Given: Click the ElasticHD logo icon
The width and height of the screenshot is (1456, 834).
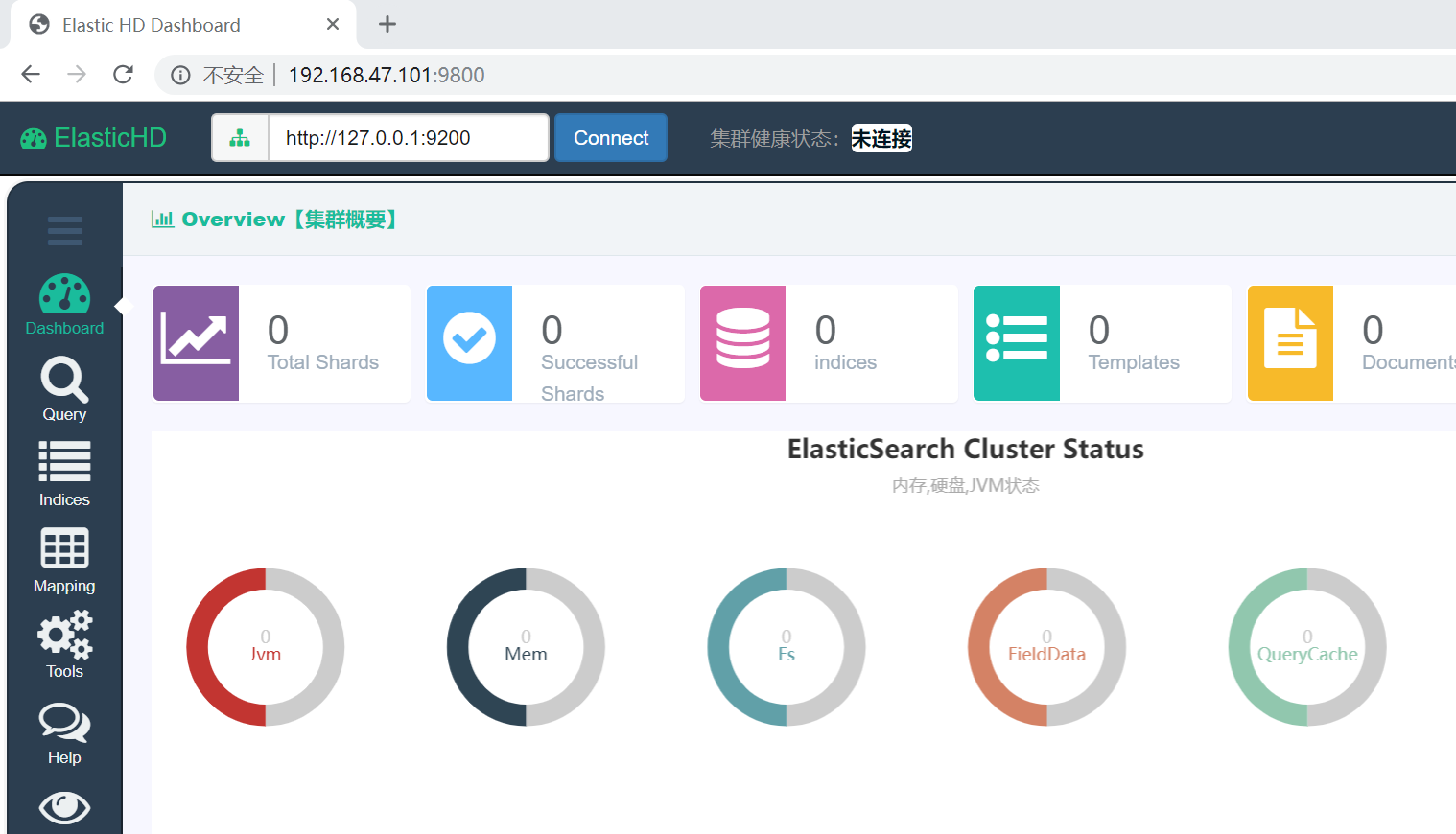Looking at the screenshot, I should point(34,139).
